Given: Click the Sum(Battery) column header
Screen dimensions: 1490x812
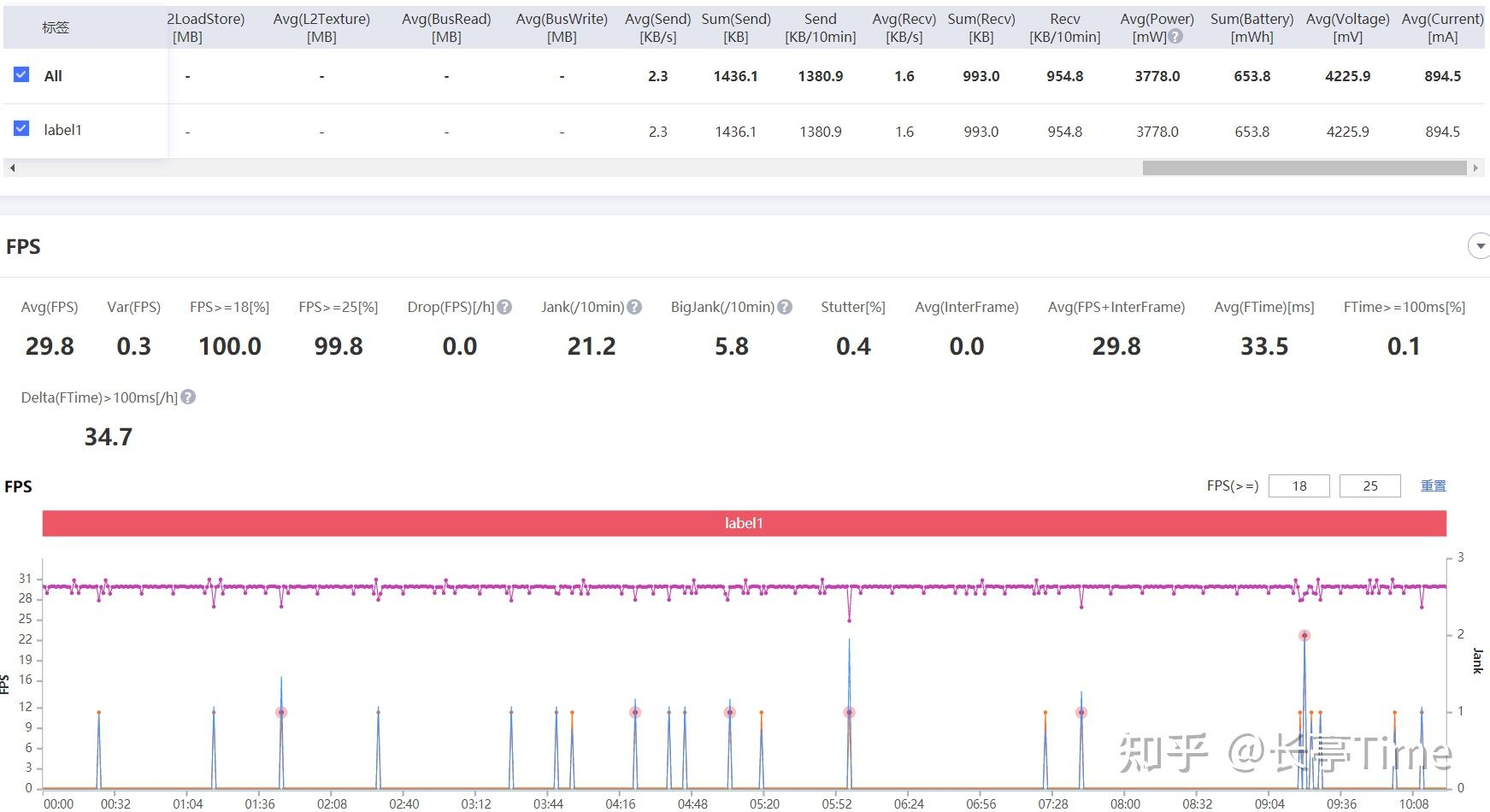Looking at the screenshot, I should (x=1251, y=27).
